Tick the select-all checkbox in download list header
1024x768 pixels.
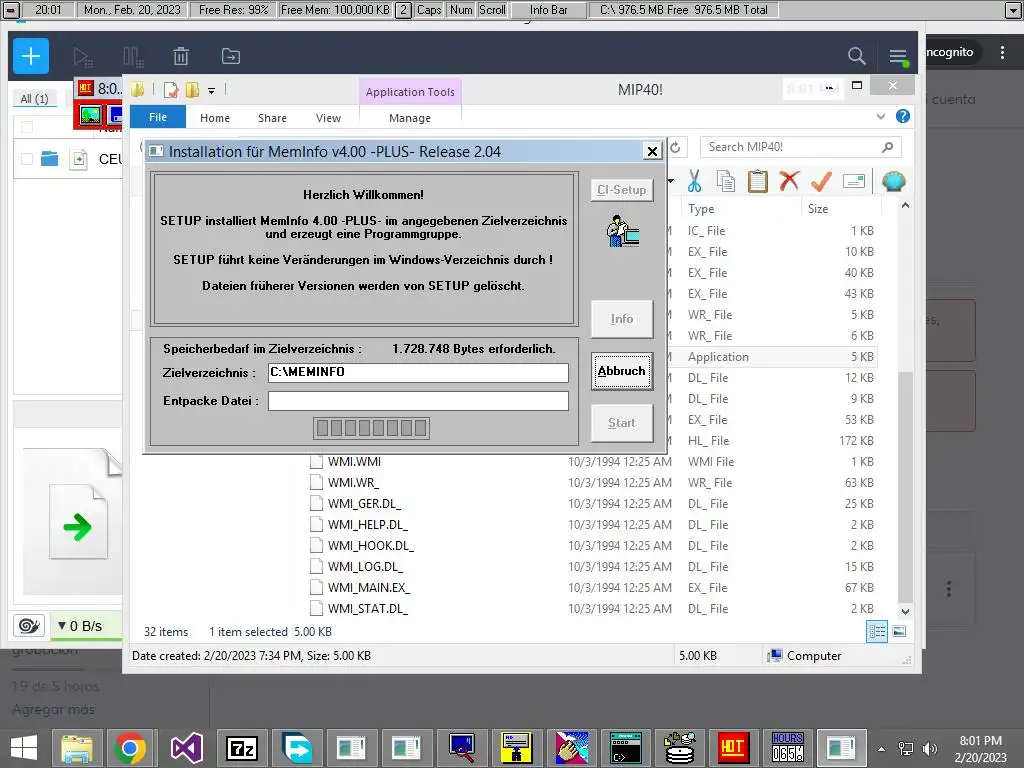point(27,127)
